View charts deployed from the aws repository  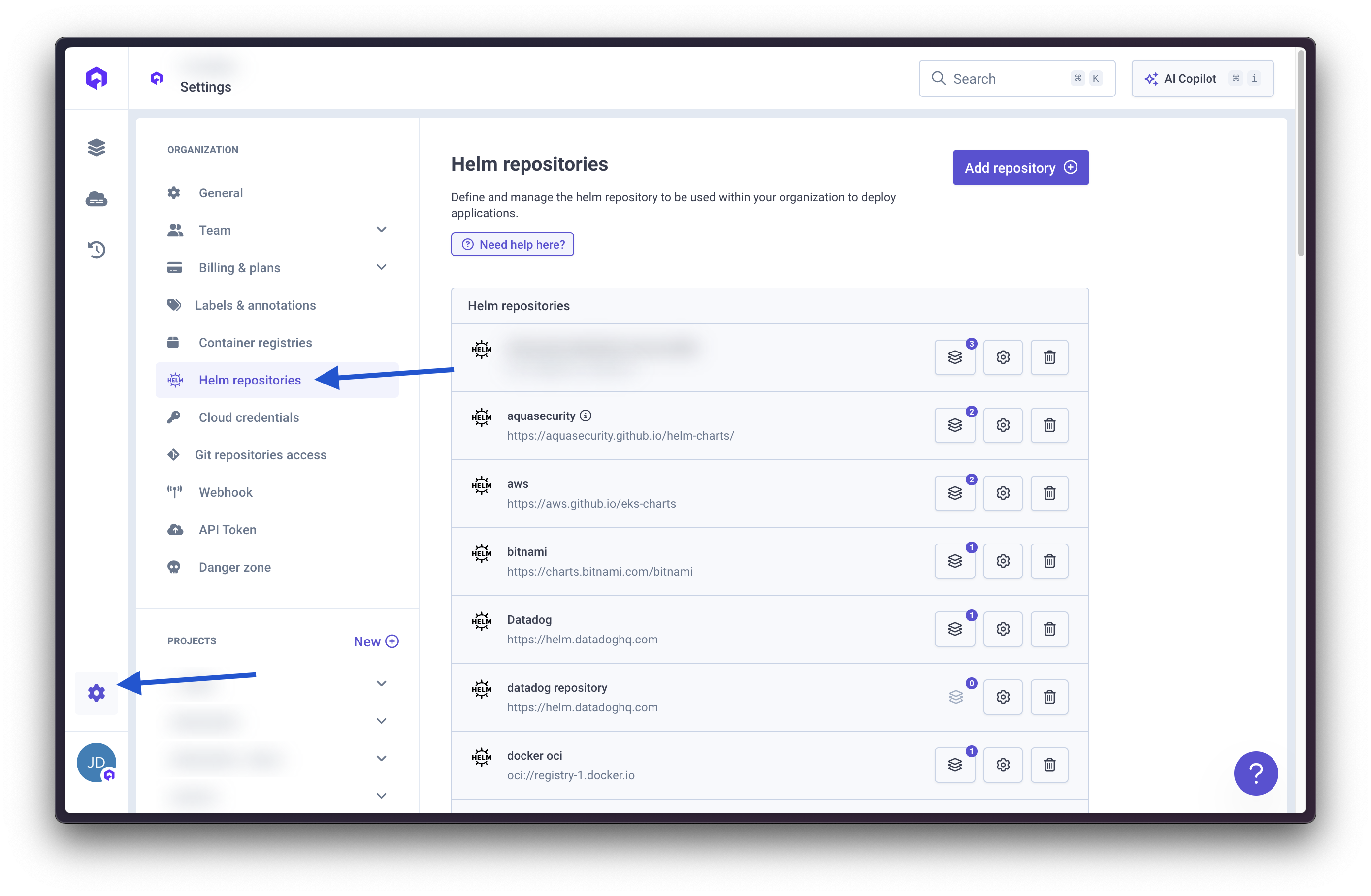click(x=954, y=493)
